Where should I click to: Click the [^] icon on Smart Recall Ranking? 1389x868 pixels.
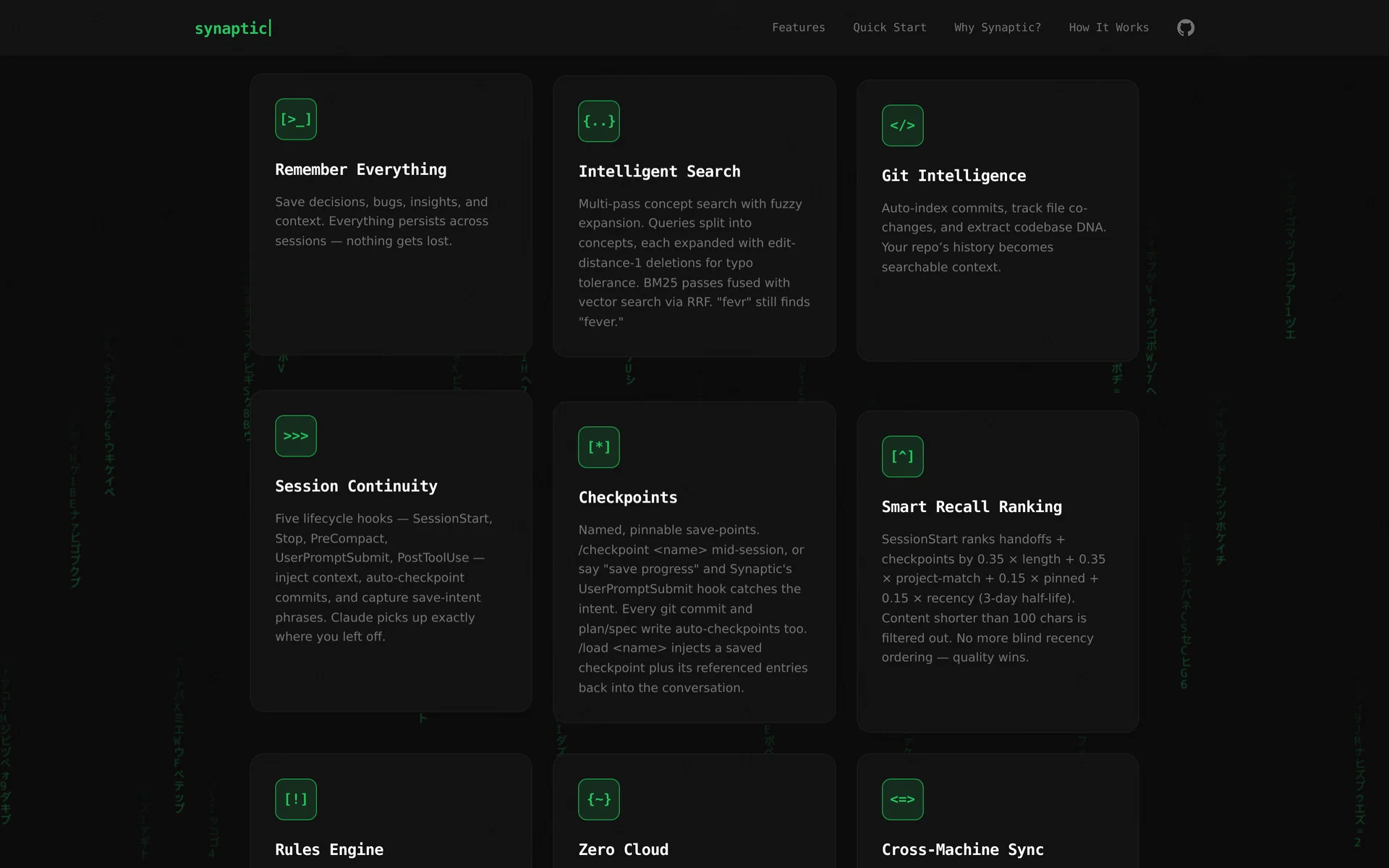coord(902,456)
